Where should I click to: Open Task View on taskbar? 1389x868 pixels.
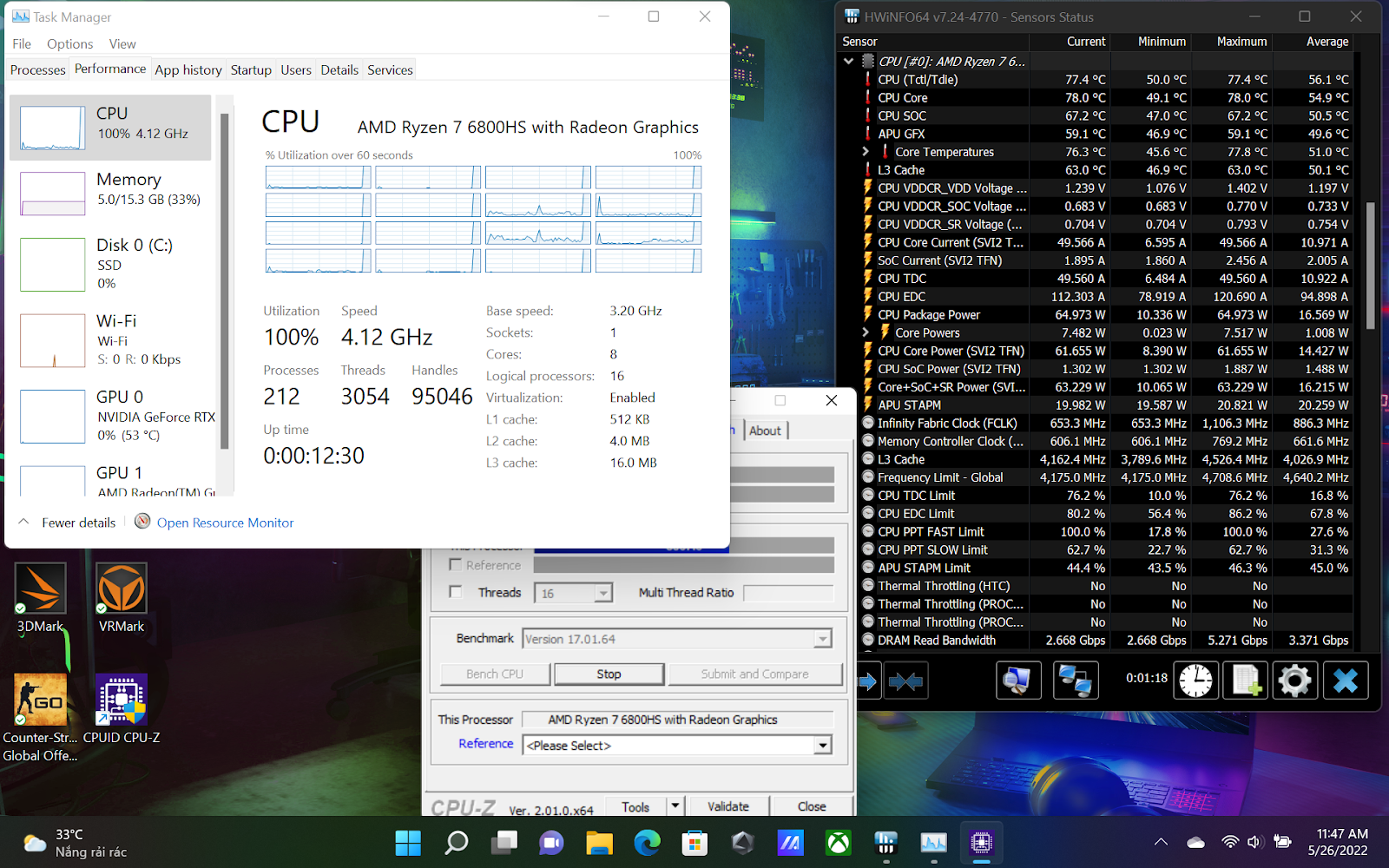click(x=504, y=842)
